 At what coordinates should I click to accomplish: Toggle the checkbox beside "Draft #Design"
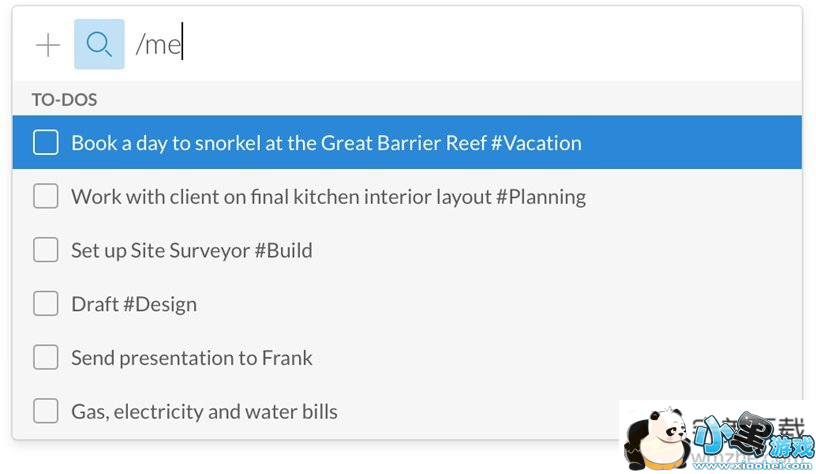pos(46,304)
